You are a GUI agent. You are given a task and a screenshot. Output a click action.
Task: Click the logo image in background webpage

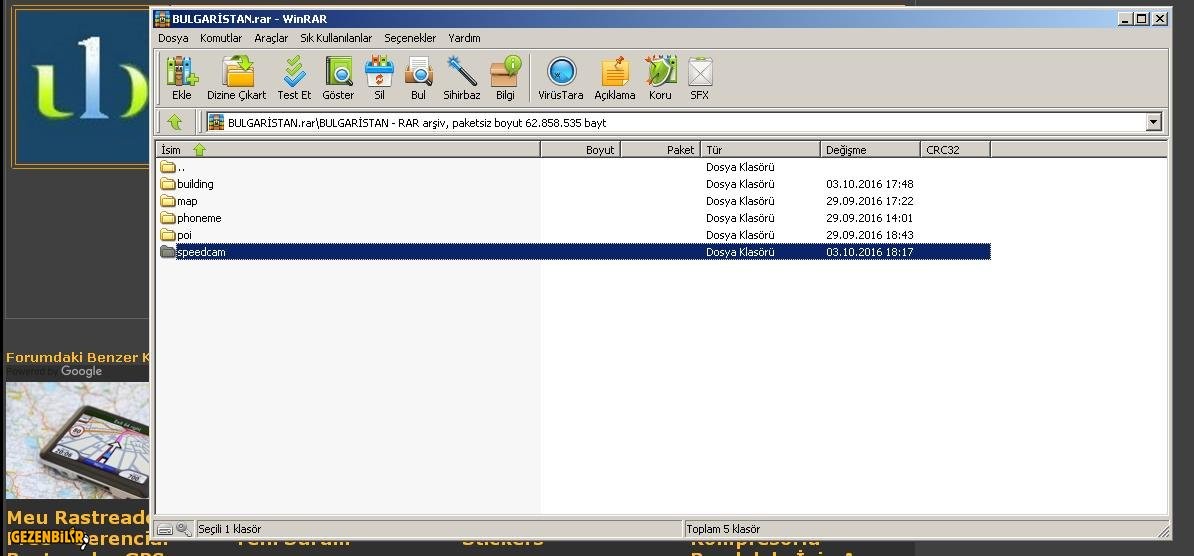(81, 86)
